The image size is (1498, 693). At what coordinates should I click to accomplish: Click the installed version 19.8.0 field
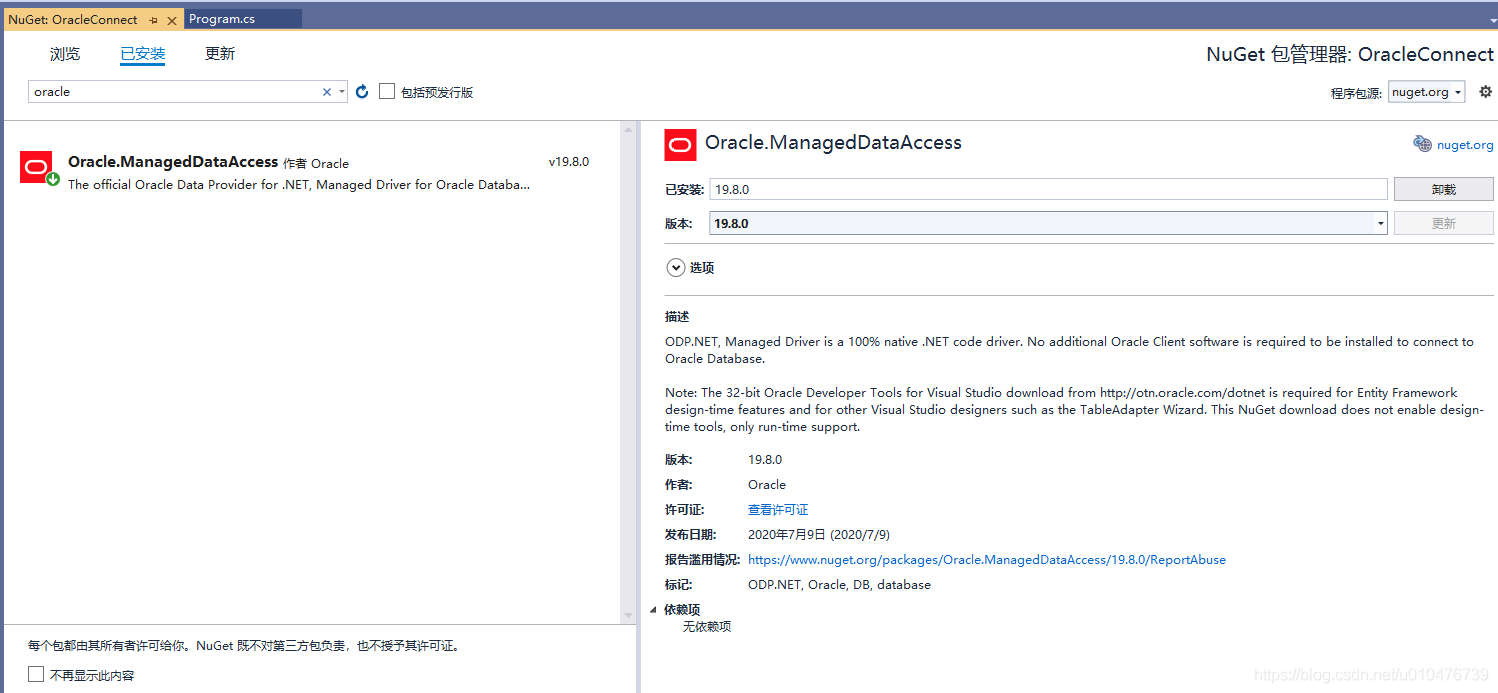[x=1048, y=189]
